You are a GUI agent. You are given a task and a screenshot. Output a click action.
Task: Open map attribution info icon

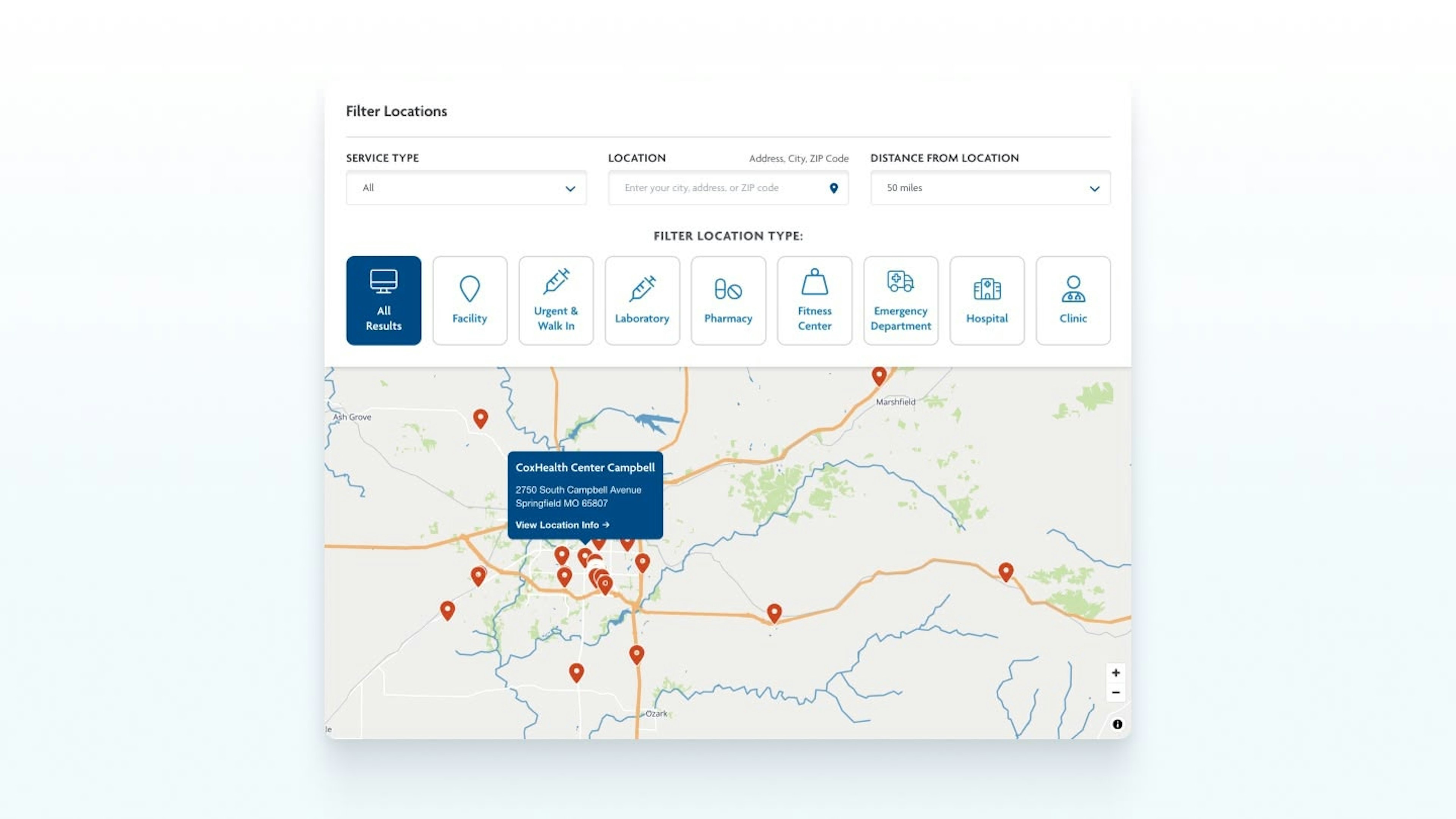coord(1117,724)
